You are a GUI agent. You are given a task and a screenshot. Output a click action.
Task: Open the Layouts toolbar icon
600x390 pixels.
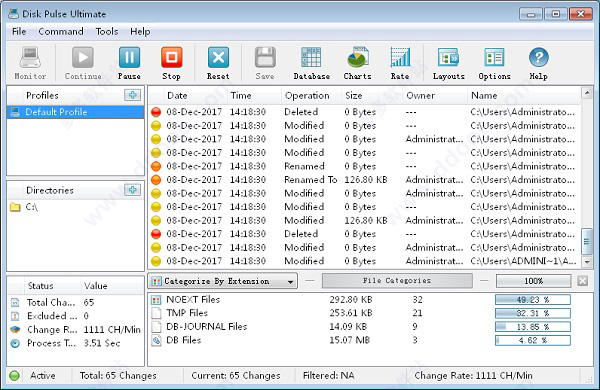(448, 58)
